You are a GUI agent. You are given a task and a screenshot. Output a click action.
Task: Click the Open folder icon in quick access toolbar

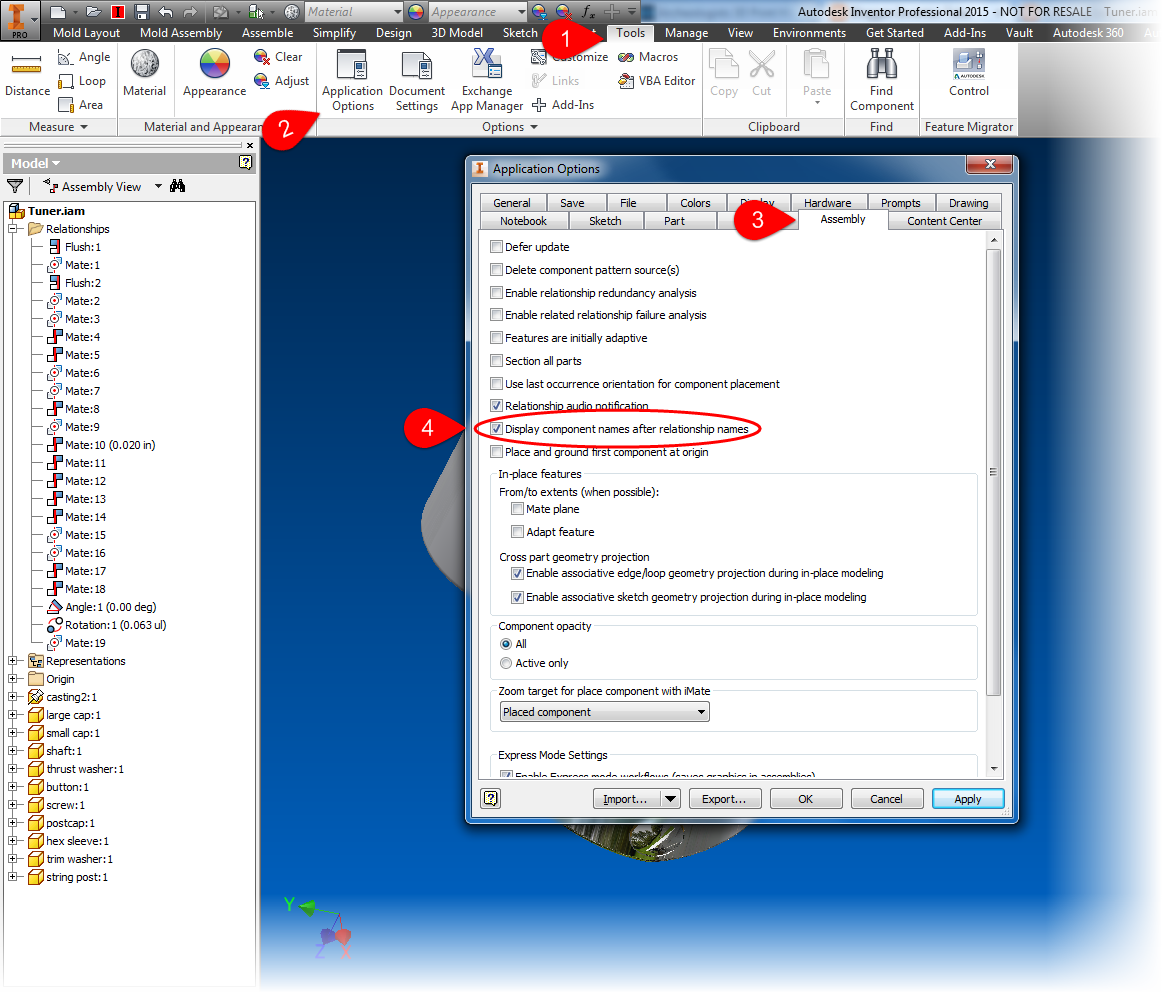tap(93, 12)
